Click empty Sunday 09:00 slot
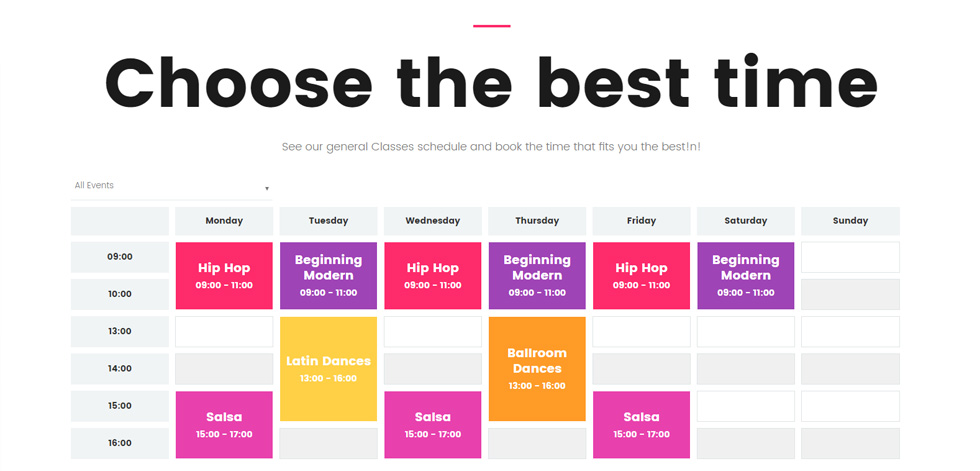Viewport: 980px width, 471px height. click(x=850, y=257)
